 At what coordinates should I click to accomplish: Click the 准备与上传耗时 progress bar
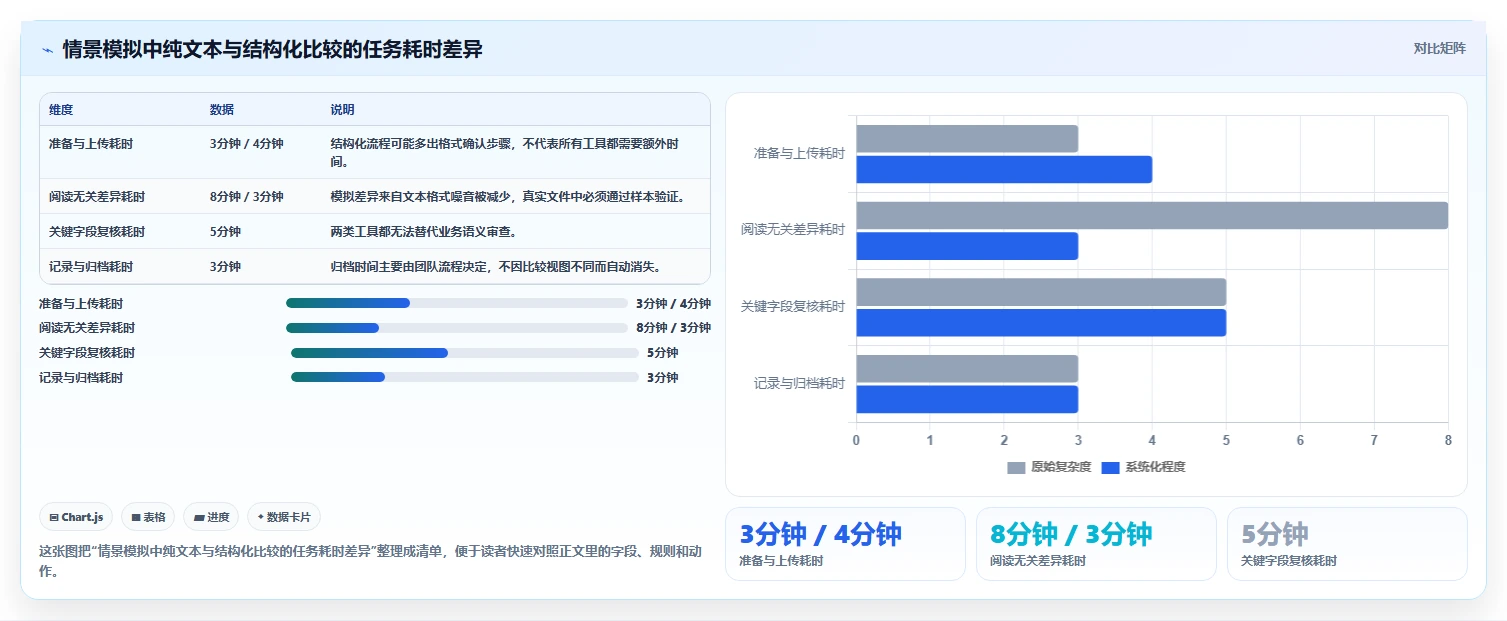point(457,303)
